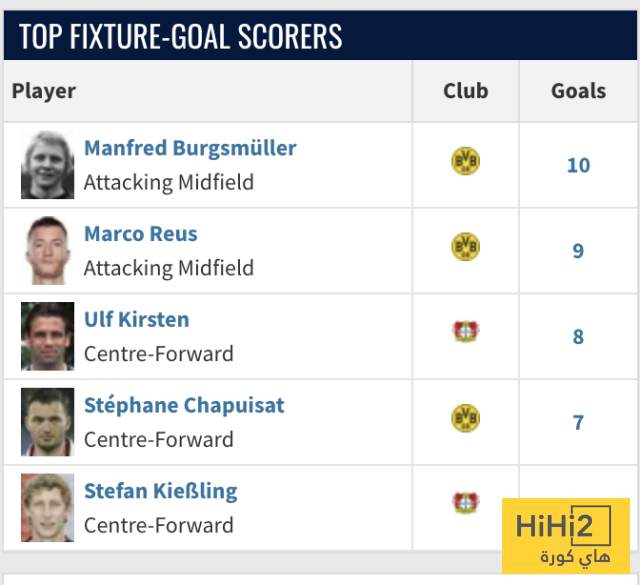The width and height of the screenshot is (640, 585).
Task: Click Manfred Burgsmüller's portrait photo
Action: [x=48, y=165]
